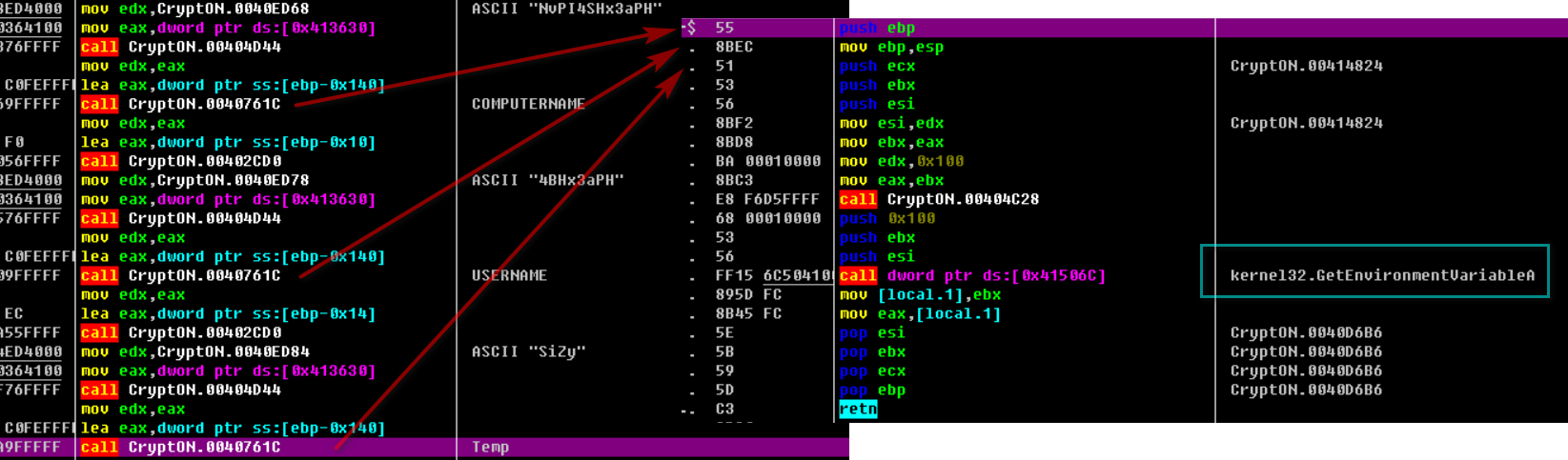Select the highlighted 'push ebp' instruction
Viewport: 1568px width, 460px height.
point(877,28)
